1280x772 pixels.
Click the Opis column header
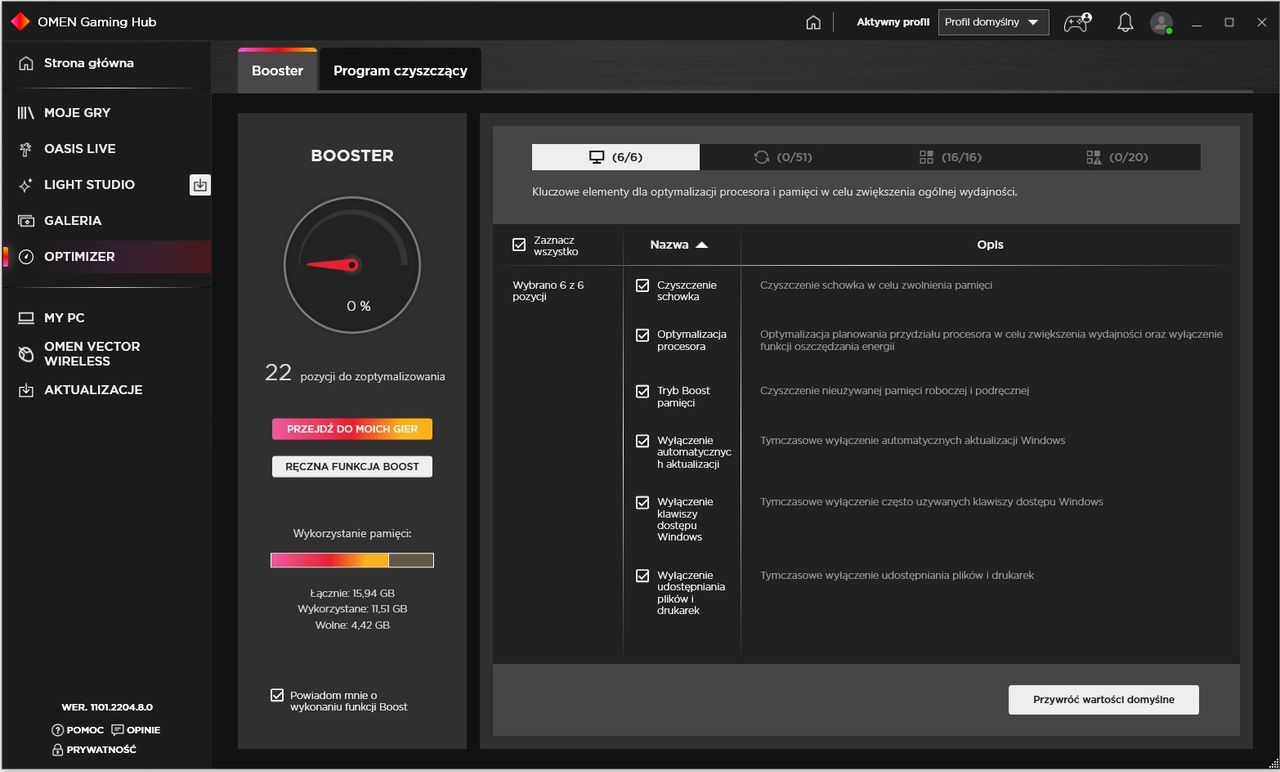pos(990,245)
